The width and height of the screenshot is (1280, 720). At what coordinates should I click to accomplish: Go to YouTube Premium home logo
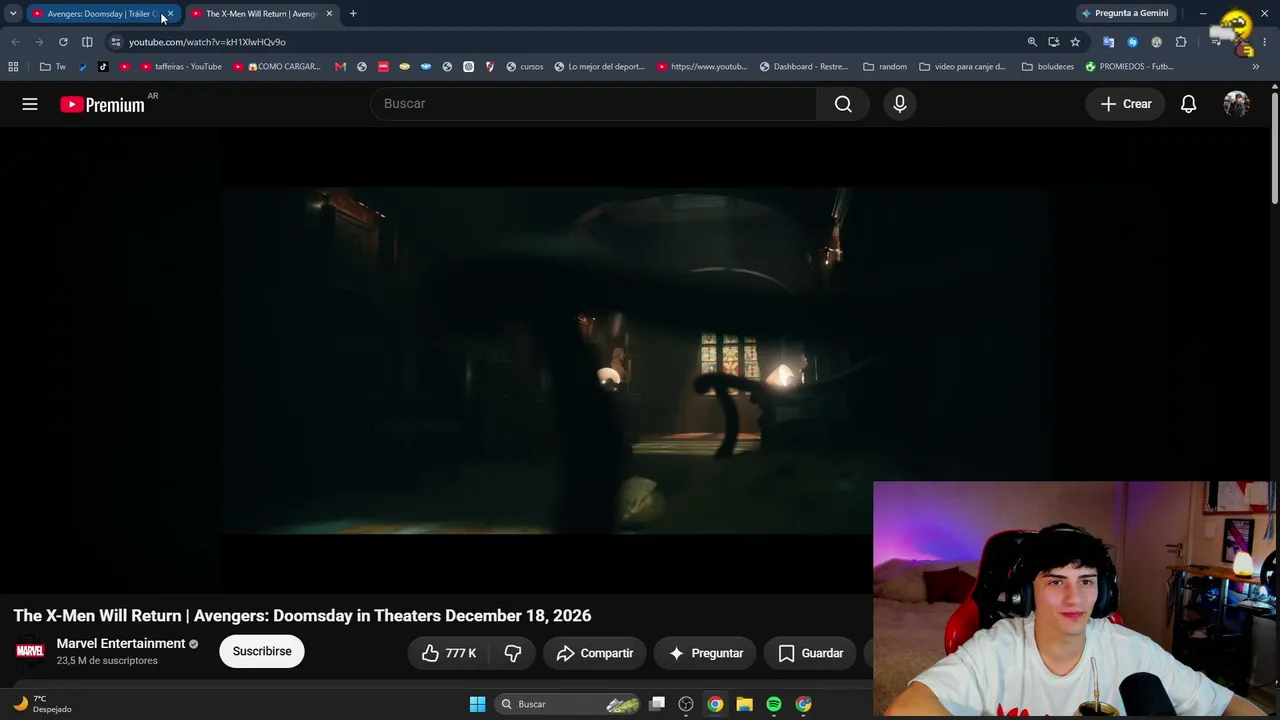point(103,104)
